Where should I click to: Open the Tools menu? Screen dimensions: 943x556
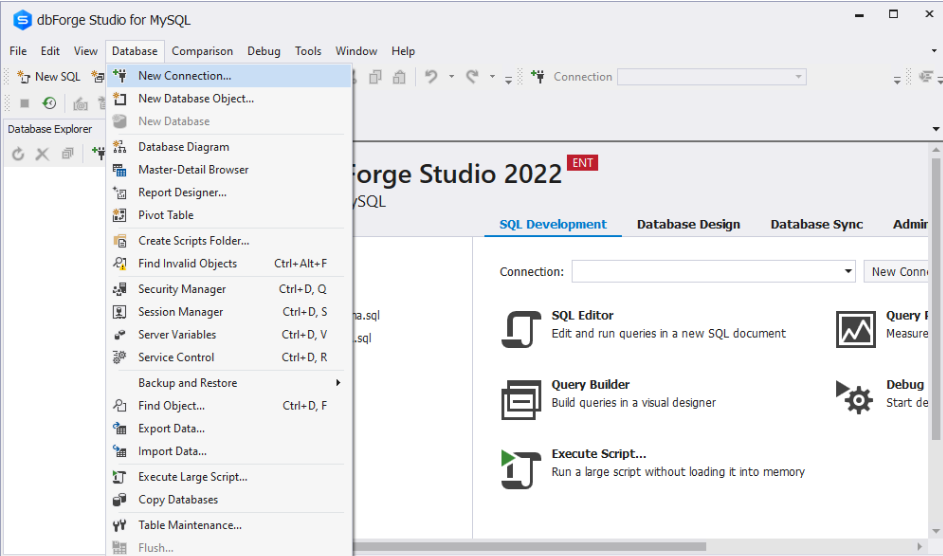pyautogui.click(x=308, y=51)
